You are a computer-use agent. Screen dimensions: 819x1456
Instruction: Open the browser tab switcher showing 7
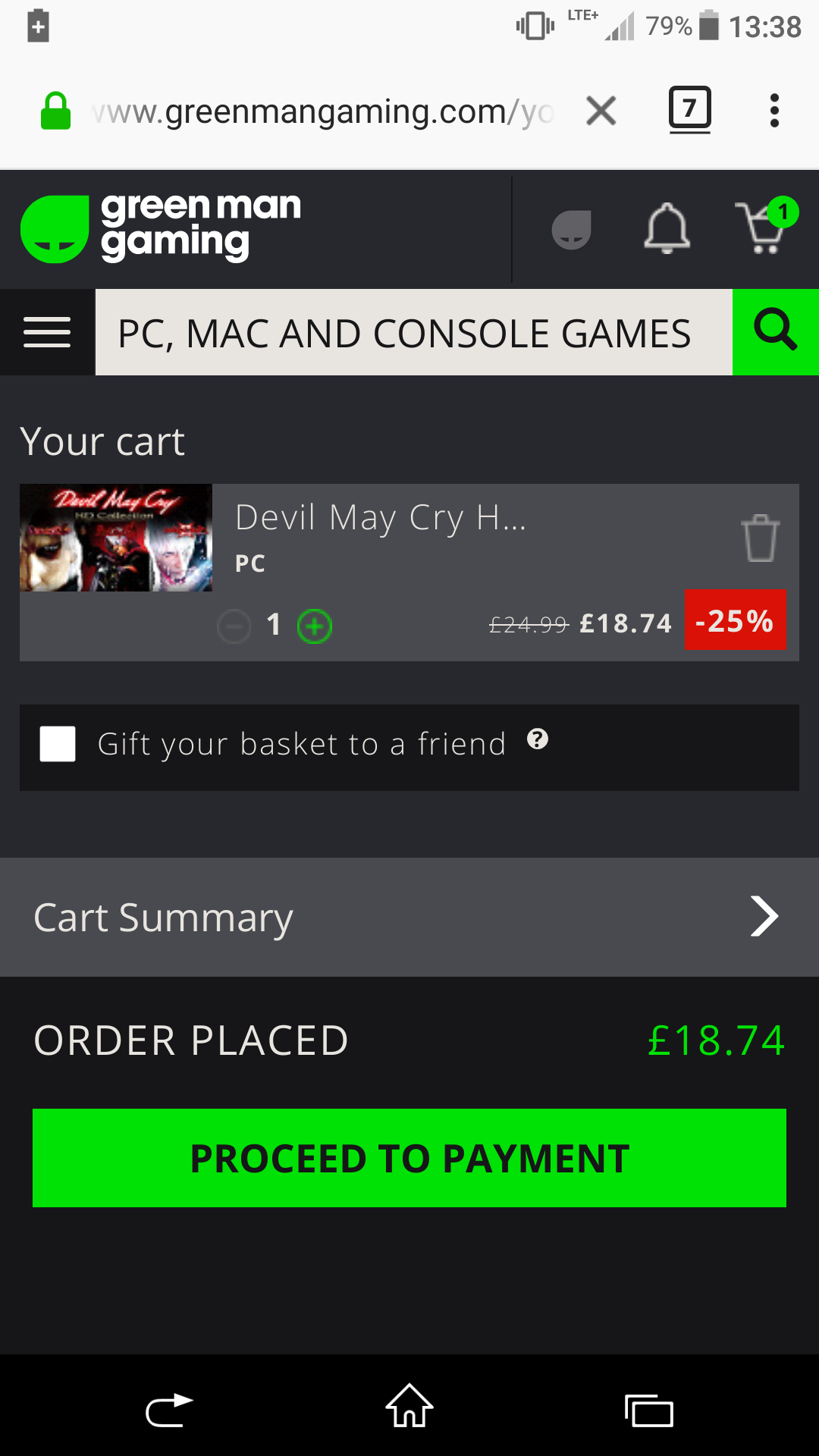pos(689,110)
